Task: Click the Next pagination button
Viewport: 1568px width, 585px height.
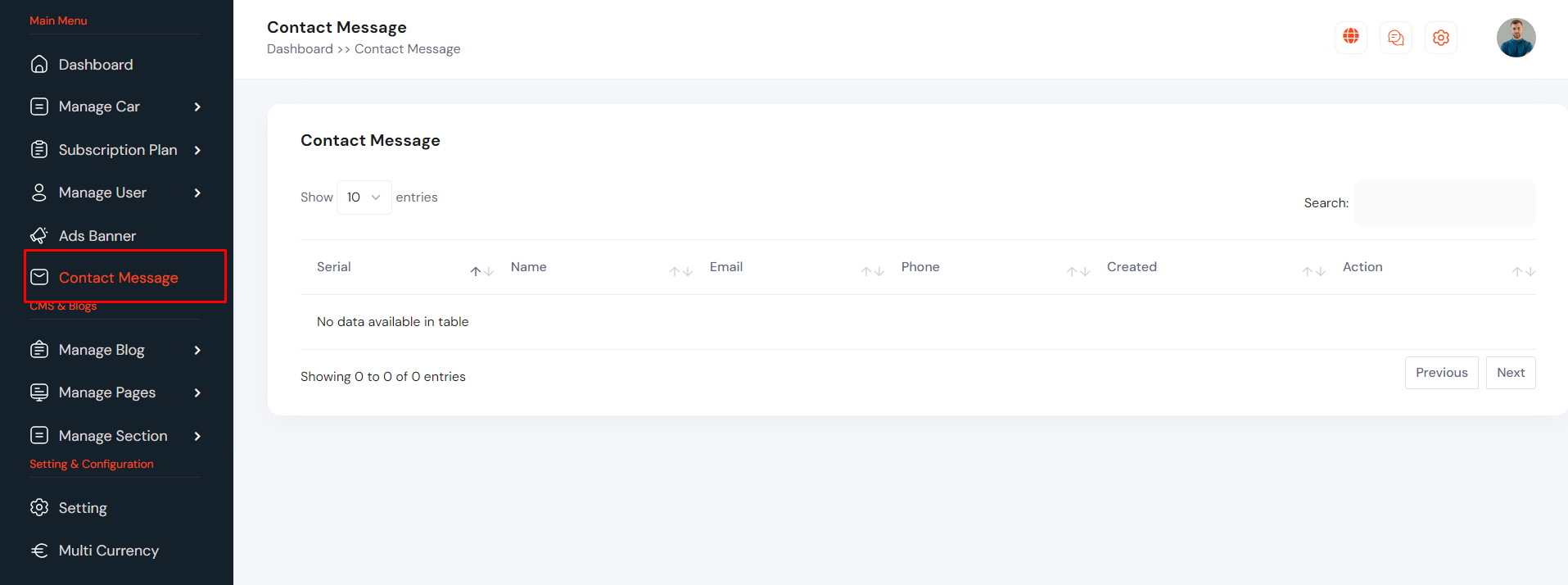Action: coord(1510,373)
